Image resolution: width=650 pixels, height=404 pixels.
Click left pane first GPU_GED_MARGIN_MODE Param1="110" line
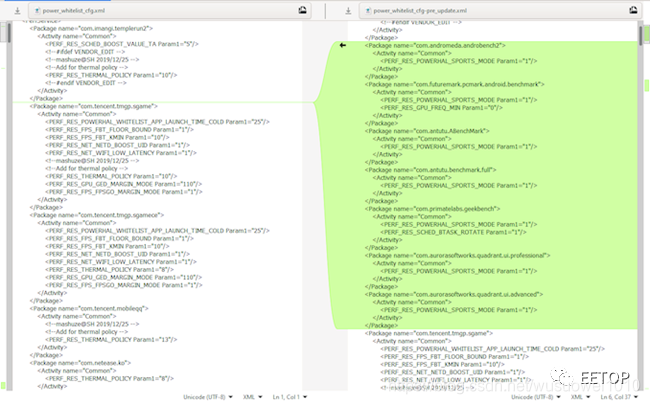tap(124, 184)
